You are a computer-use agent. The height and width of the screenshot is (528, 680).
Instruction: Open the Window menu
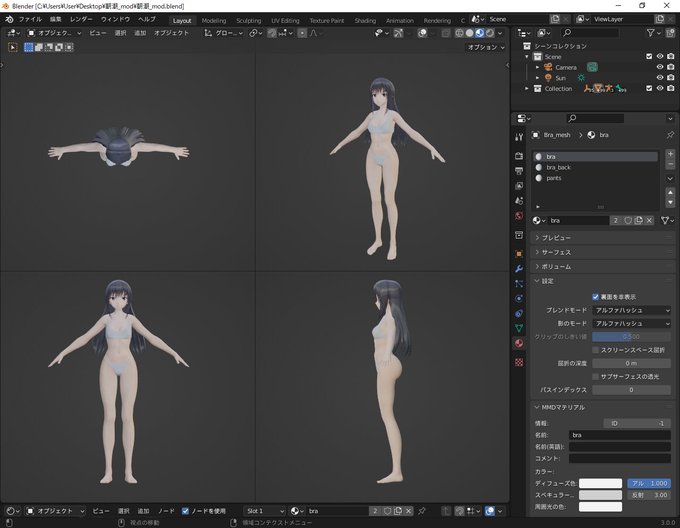click(x=115, y=20)
